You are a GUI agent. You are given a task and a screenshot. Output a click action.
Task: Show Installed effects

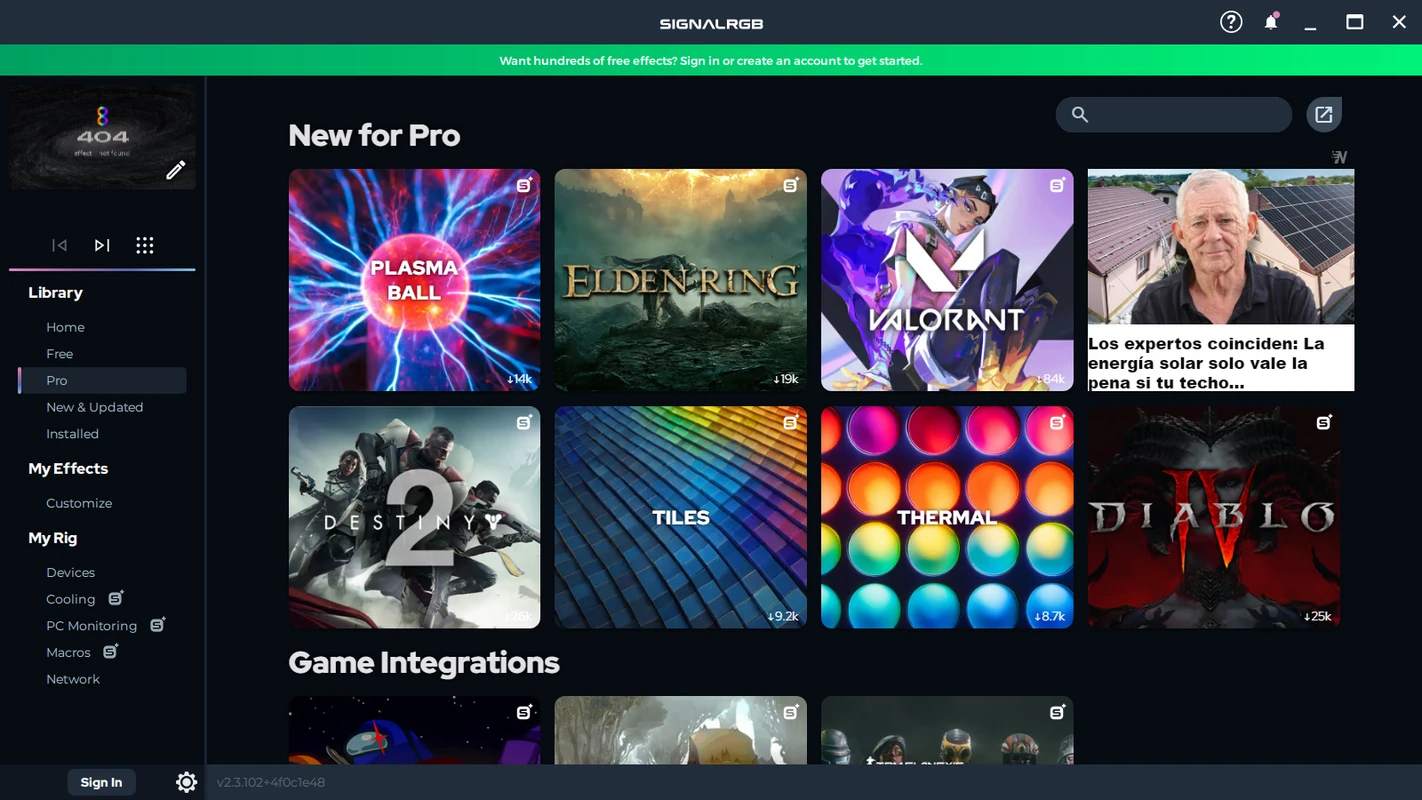pyautogui.click(x=72, y=434)
